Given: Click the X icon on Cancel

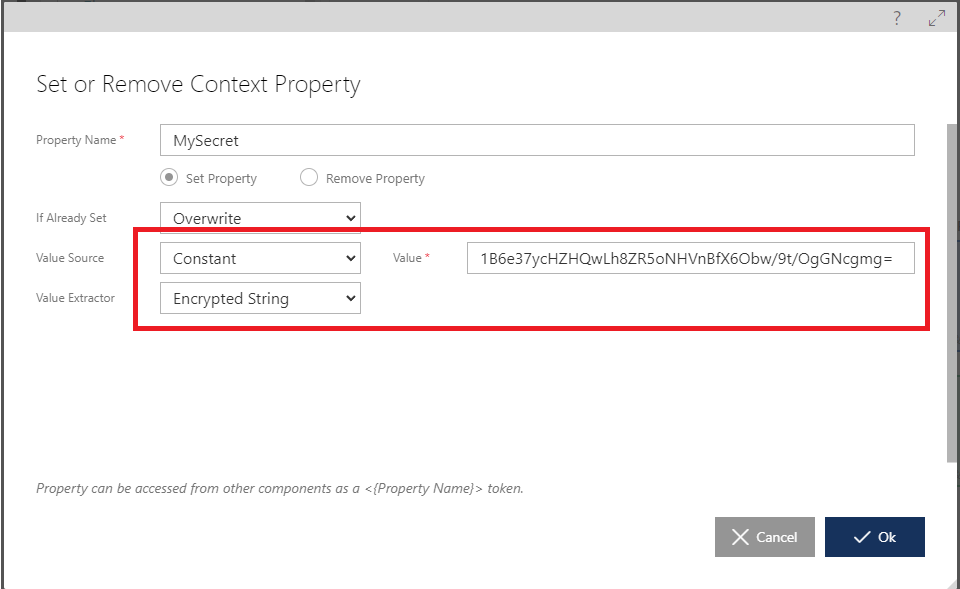Looking at the screenshot, I should (740, 537).
